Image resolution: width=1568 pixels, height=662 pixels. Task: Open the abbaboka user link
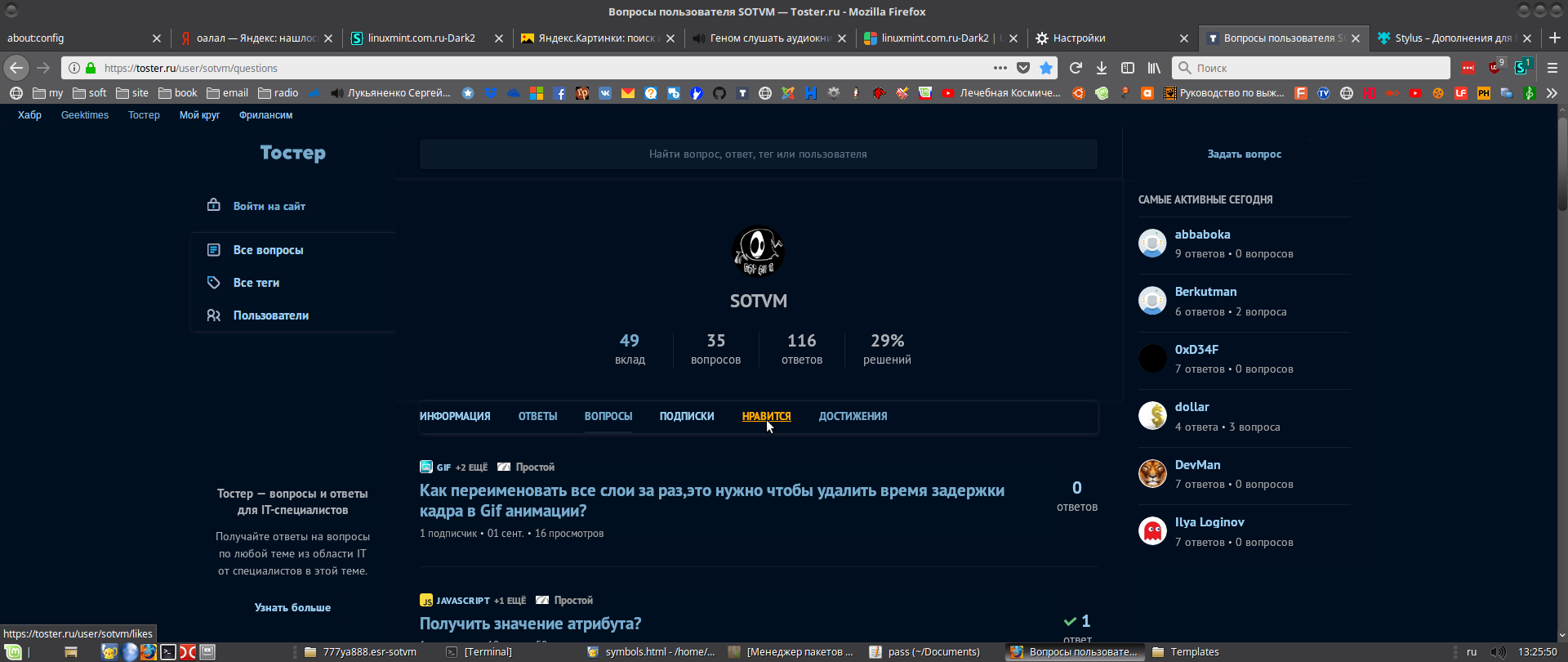[1202, 235]
